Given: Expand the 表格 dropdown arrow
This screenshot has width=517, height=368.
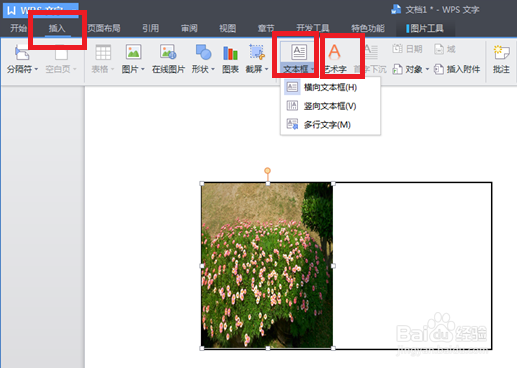Looking at the screenshot, I should pos(113,69).
